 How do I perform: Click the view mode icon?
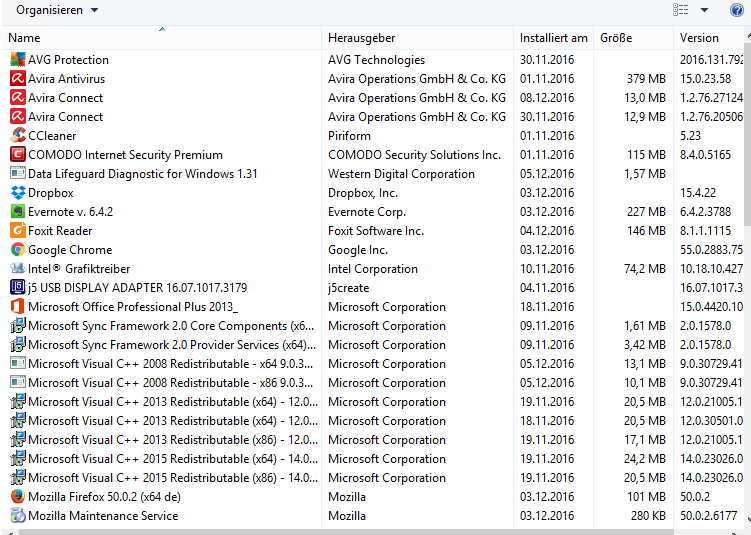[x=681, y=10]
